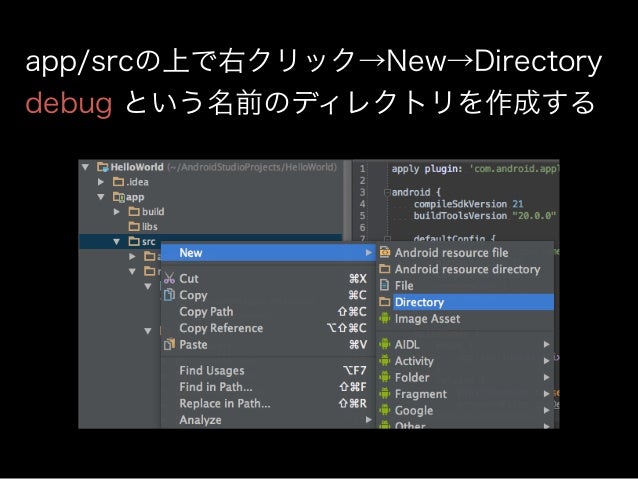The height and width of the screenshot is (479, 638).
Task: Click the Activity android icon
Action: click(385, 361)
